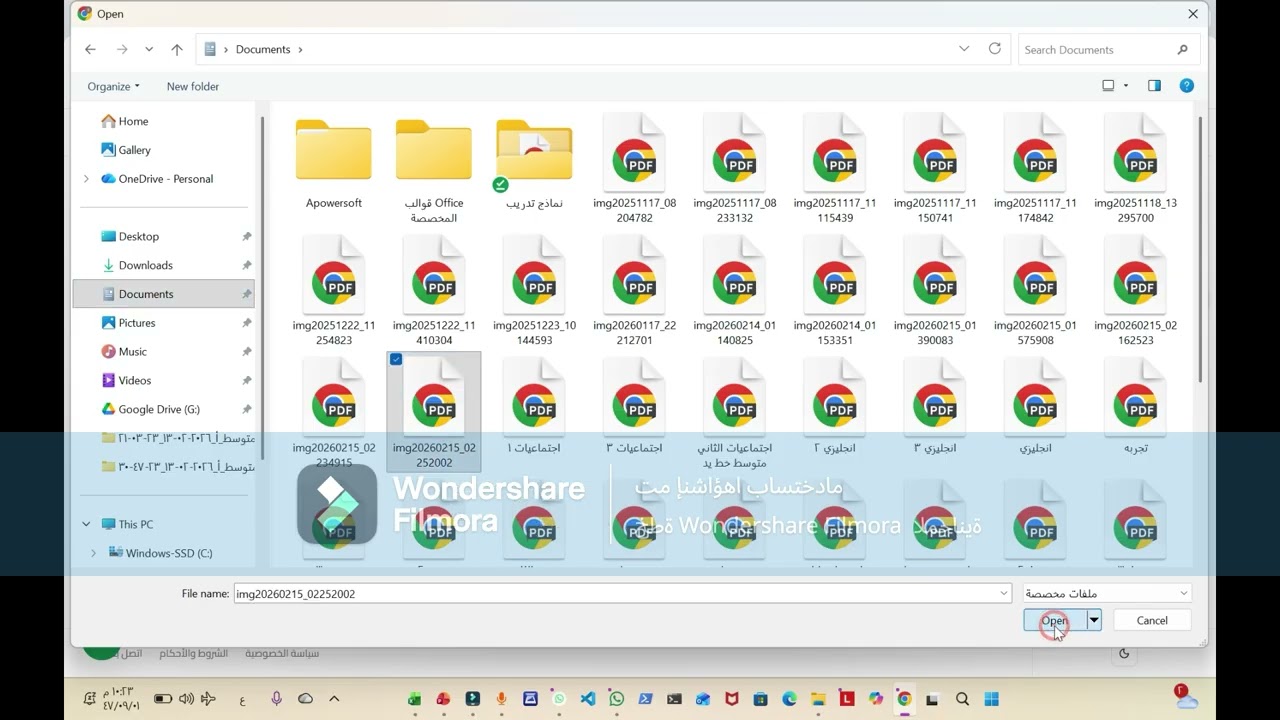Expand the recent locations dropdown
The image size is (1280, 720).
pos(149,49)
